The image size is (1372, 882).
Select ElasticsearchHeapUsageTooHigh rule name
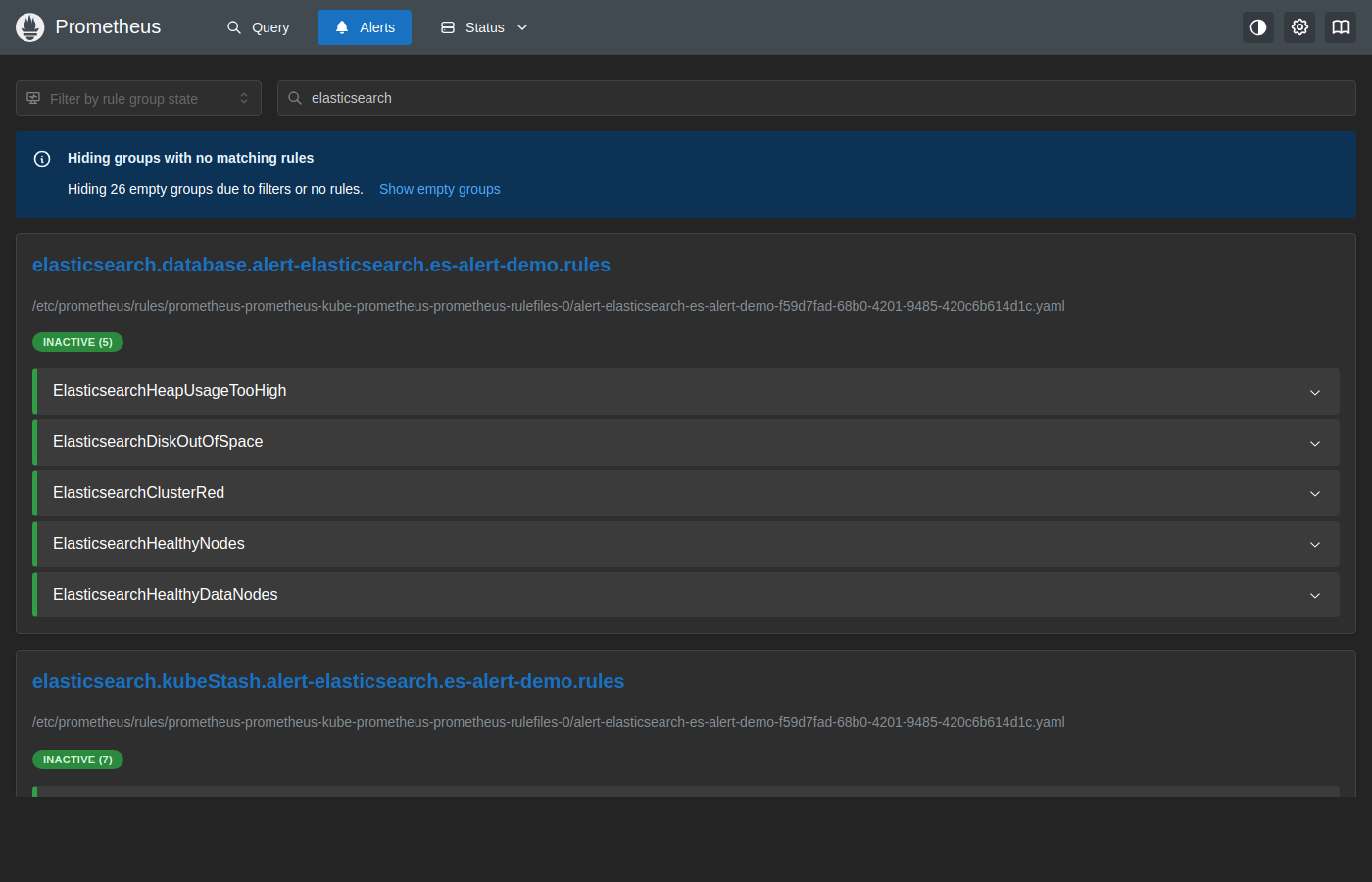[x=170, y=391]
